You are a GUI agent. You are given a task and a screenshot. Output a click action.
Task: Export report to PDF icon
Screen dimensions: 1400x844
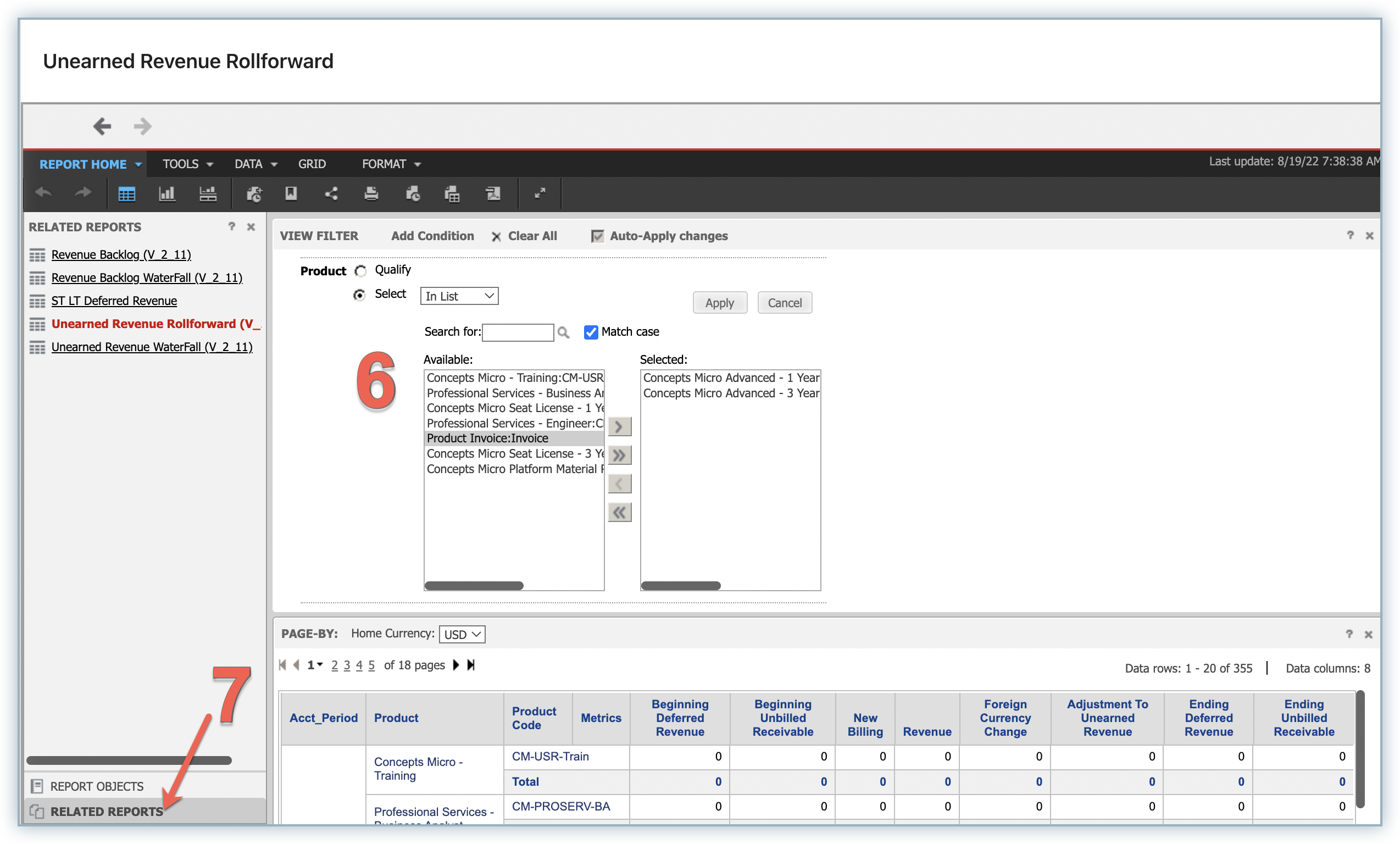(x=493, y=194)
